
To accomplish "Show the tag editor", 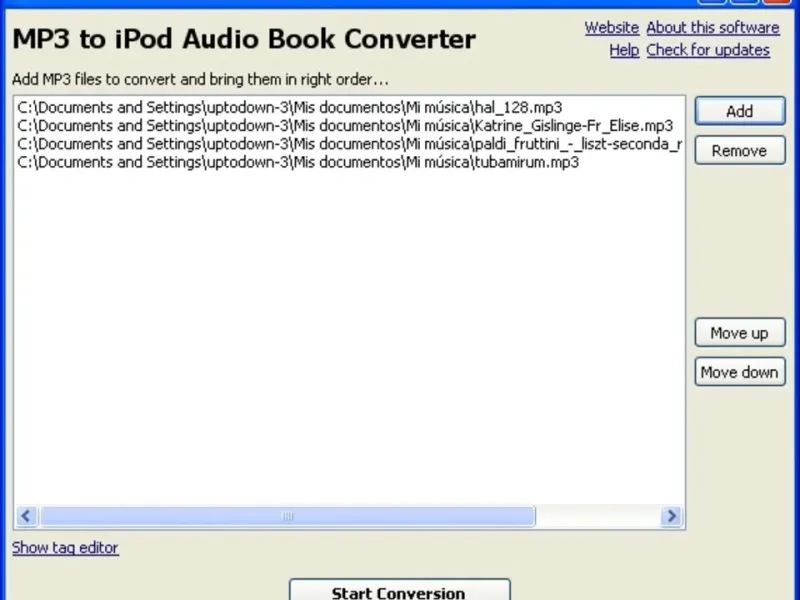I will coord(65,547).
